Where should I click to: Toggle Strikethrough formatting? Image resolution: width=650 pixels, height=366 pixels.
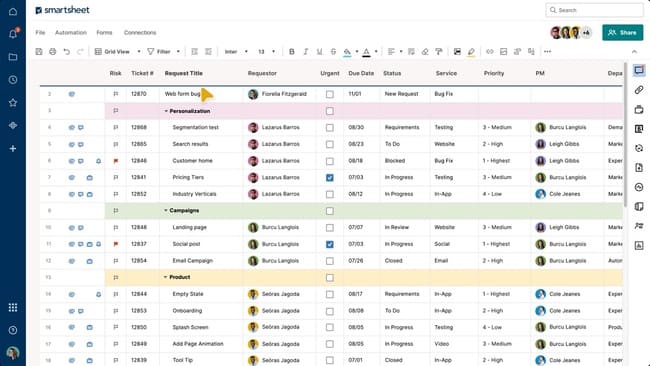pos(333,52)
